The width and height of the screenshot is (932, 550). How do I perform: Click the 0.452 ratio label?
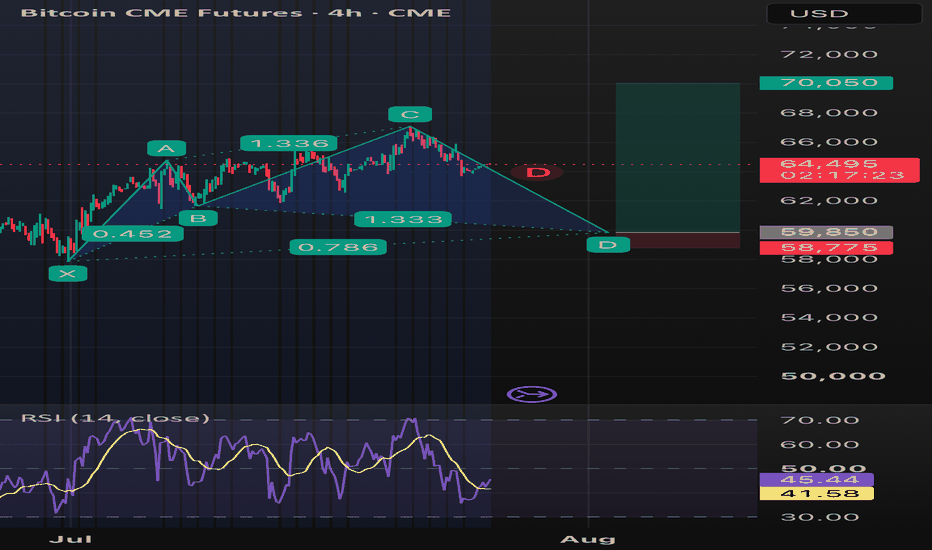pos(133,234)
